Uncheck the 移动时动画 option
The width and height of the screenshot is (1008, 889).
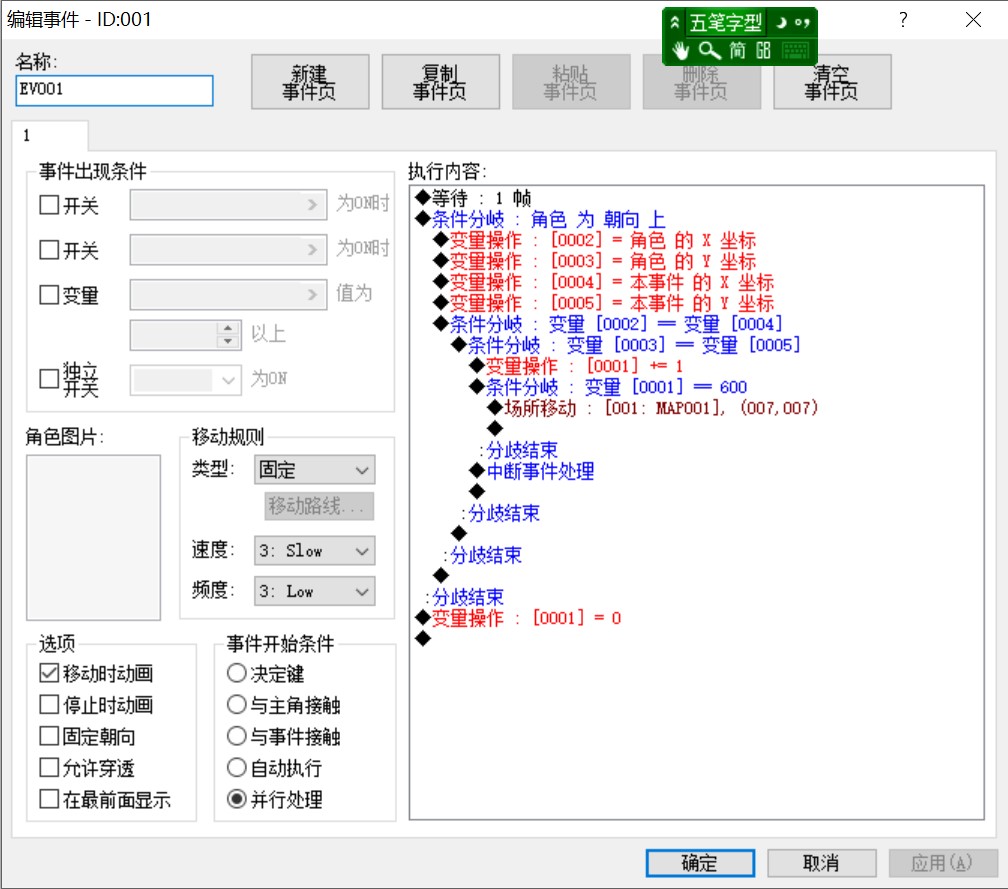[49, 673]
